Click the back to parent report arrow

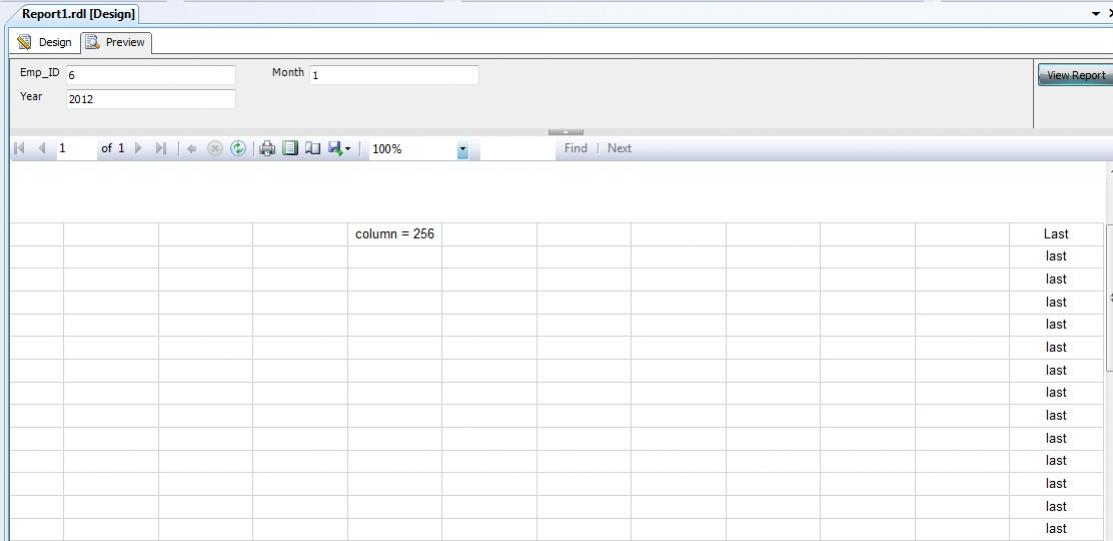191,148
